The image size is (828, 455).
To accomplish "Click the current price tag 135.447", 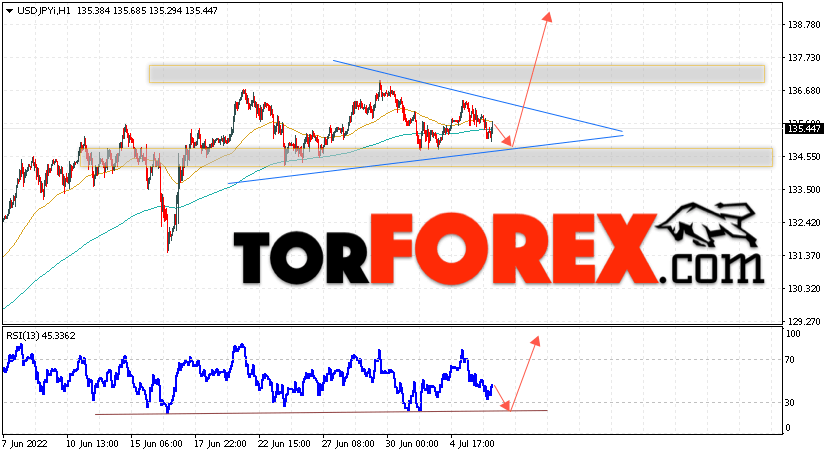I will (804, 128).
